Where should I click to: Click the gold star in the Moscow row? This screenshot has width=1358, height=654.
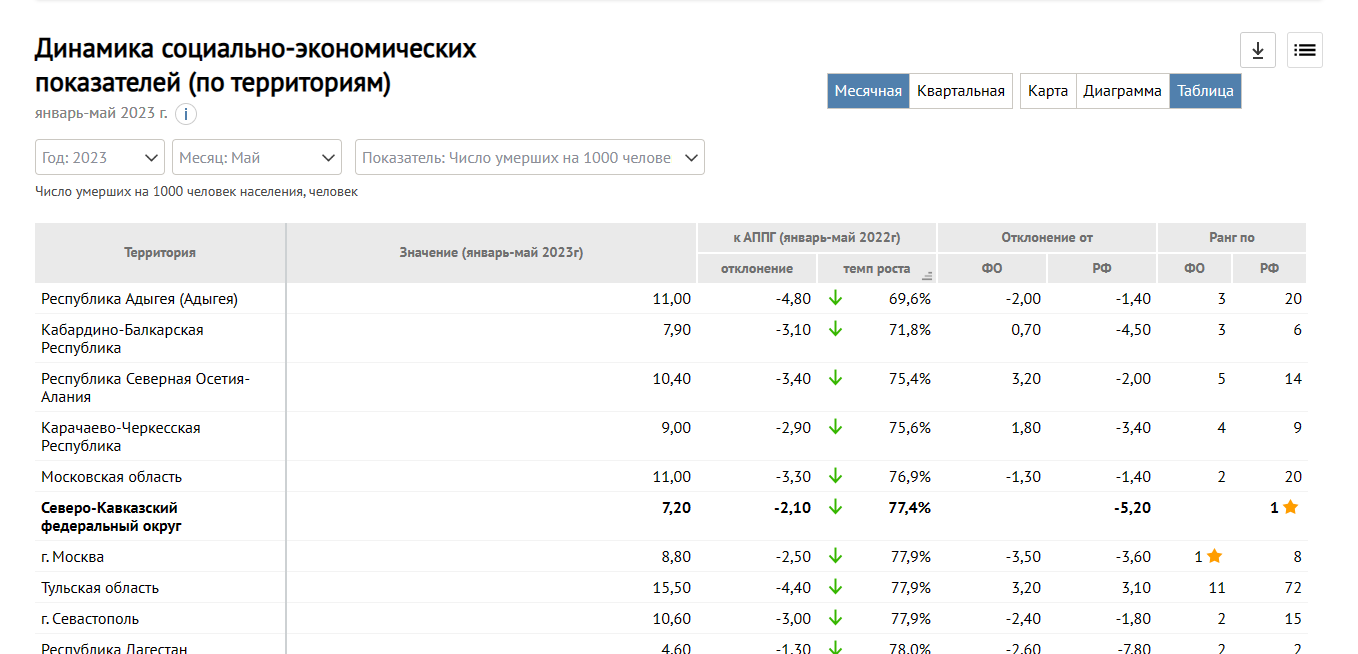[x=1214, y=556]
